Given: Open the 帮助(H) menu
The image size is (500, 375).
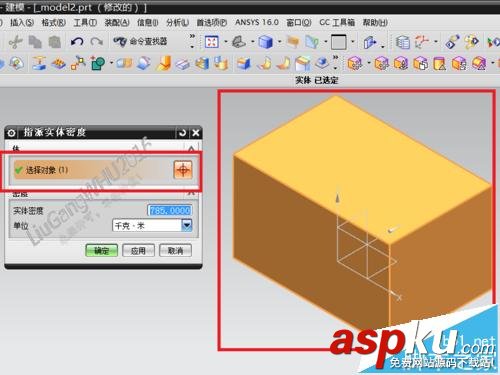Looking at the screenshot, I should 375,23.
